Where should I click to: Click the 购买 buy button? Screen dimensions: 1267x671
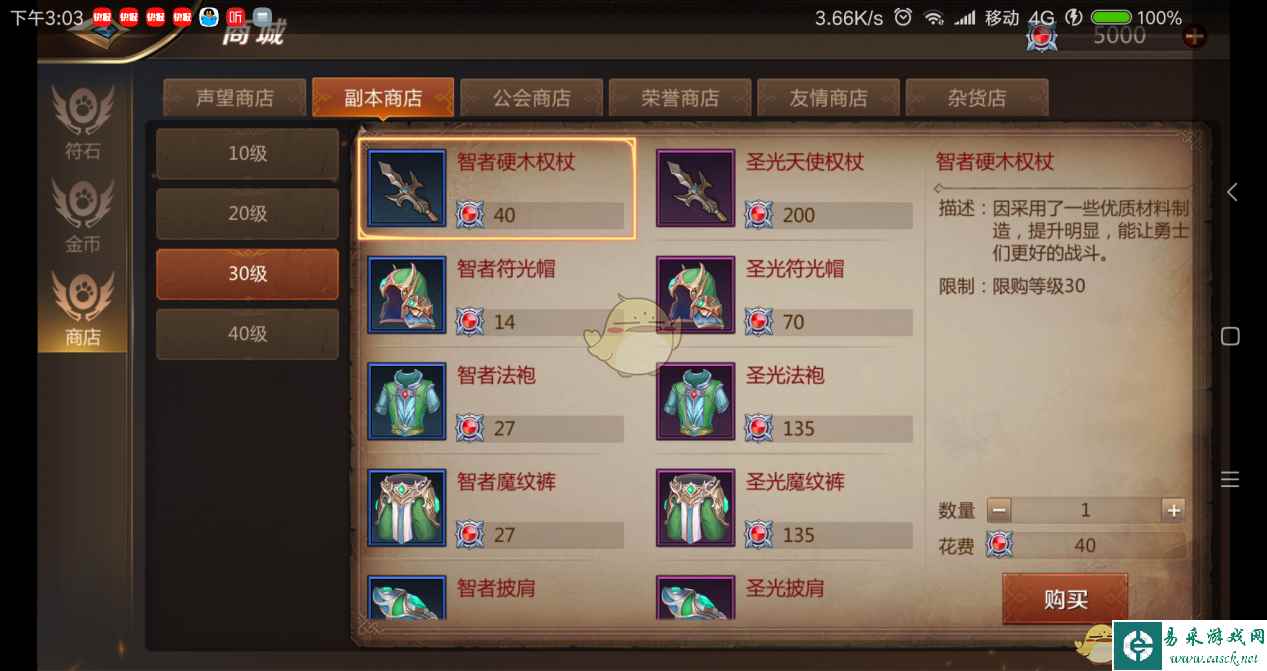(x=1065, y=599)
